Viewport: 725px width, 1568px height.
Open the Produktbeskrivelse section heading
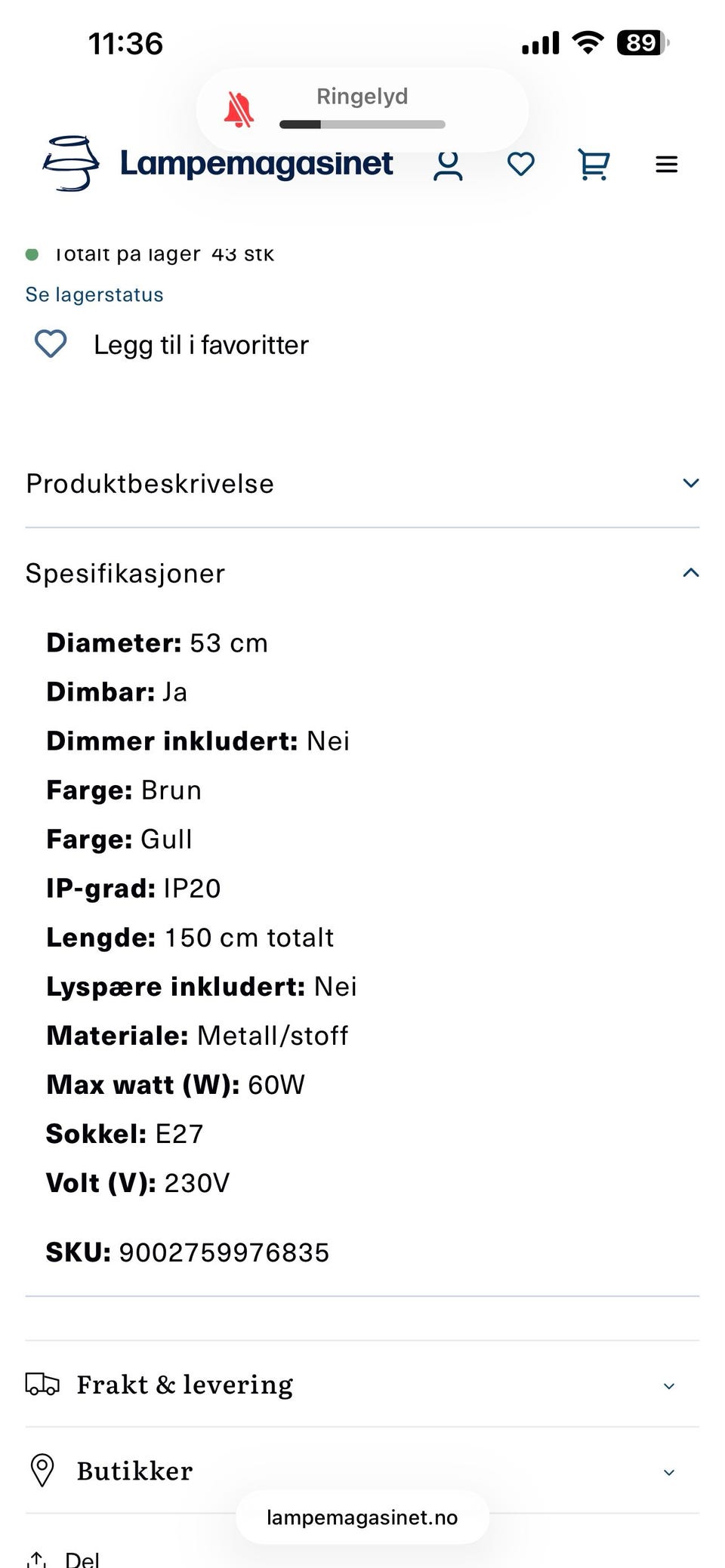point(150,484)
